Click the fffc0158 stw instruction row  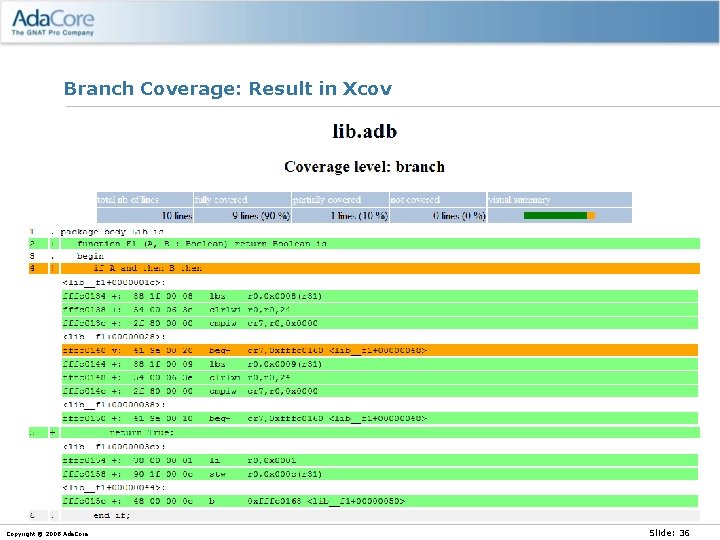pos(380,474)
